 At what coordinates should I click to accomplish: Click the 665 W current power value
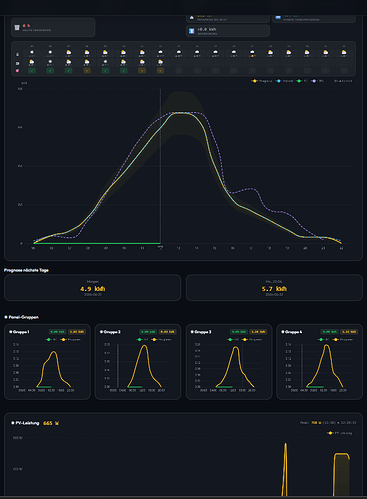click(x=51, y=423)
